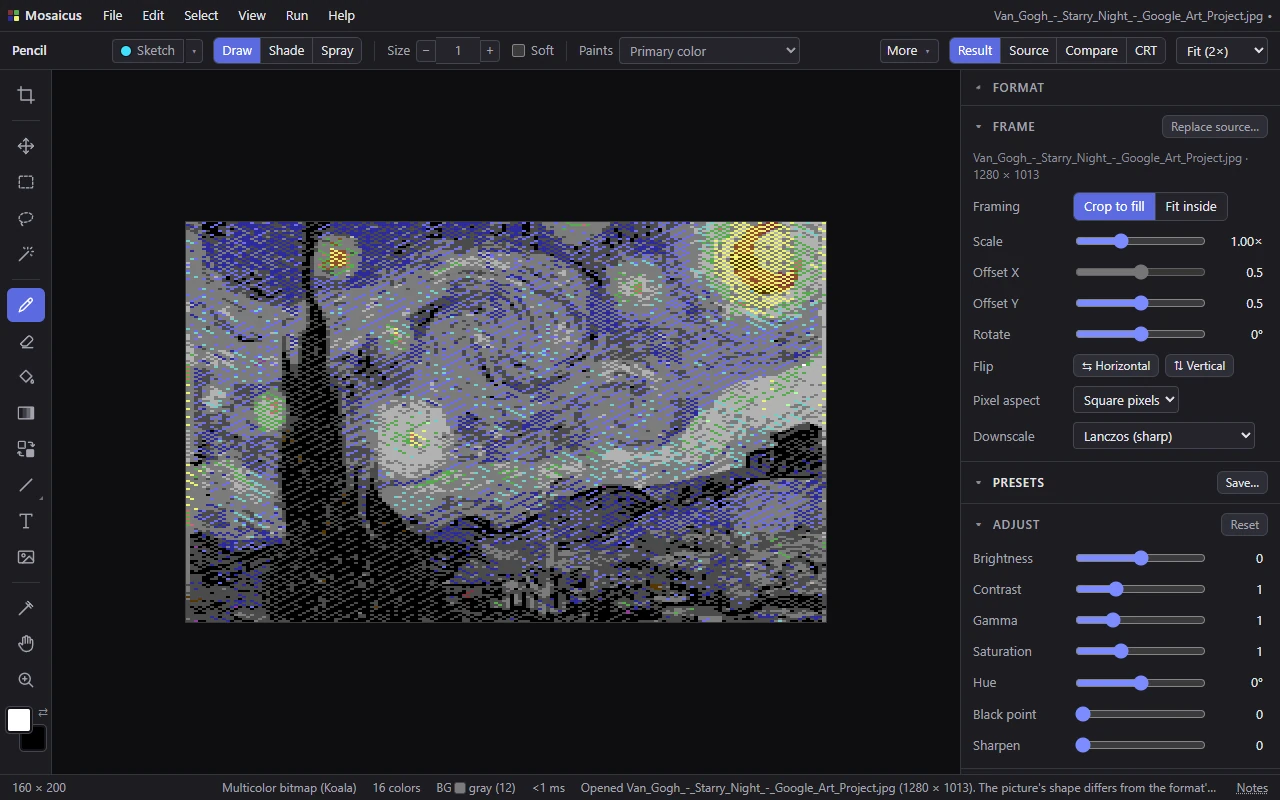Open the More options dropdown

click(908, 51)
